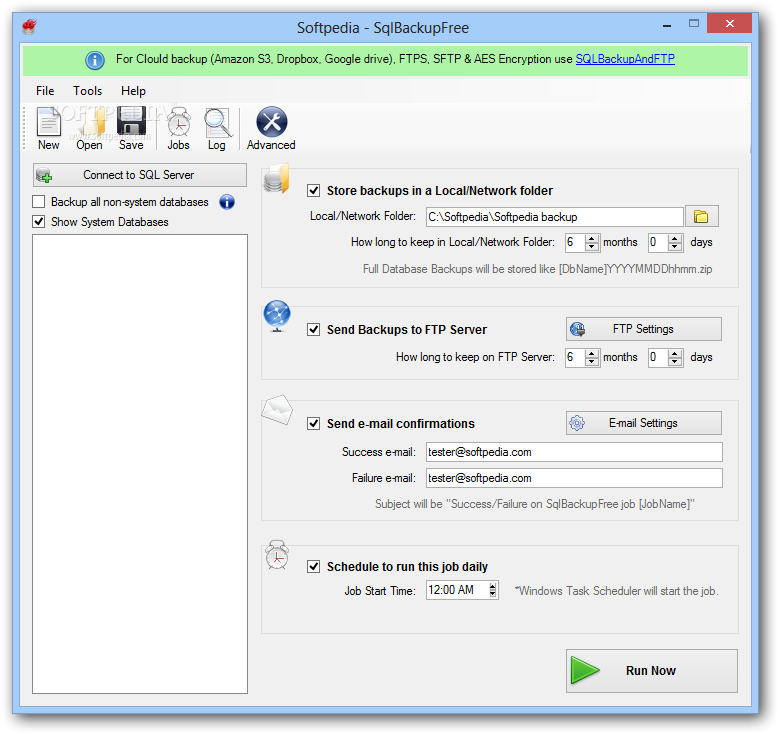Open FTP Settings
This screenshot has width=779, height=734.
click(x=644, y=329)
